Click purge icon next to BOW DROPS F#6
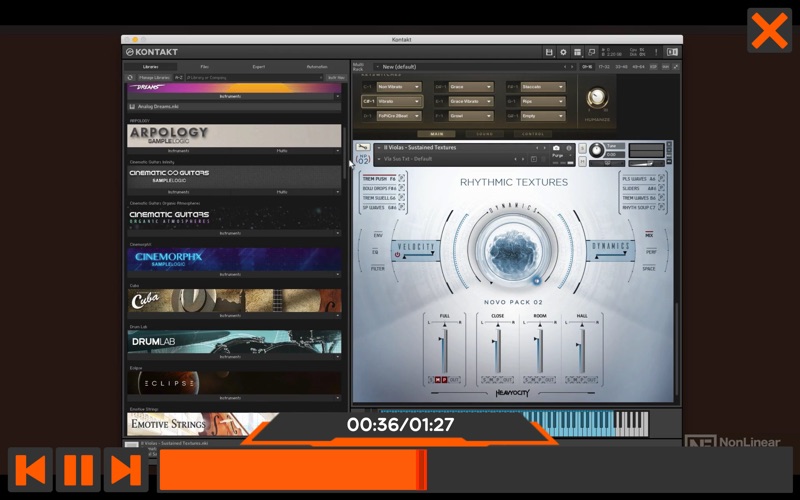The height and width of the screenshot is (500, 800). [402, 188]
